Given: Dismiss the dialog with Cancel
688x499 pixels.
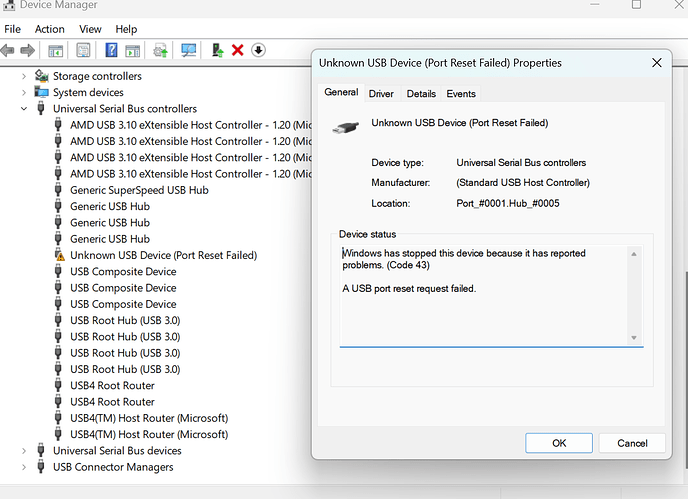Looking at the screenshot, I should [632, 443].
